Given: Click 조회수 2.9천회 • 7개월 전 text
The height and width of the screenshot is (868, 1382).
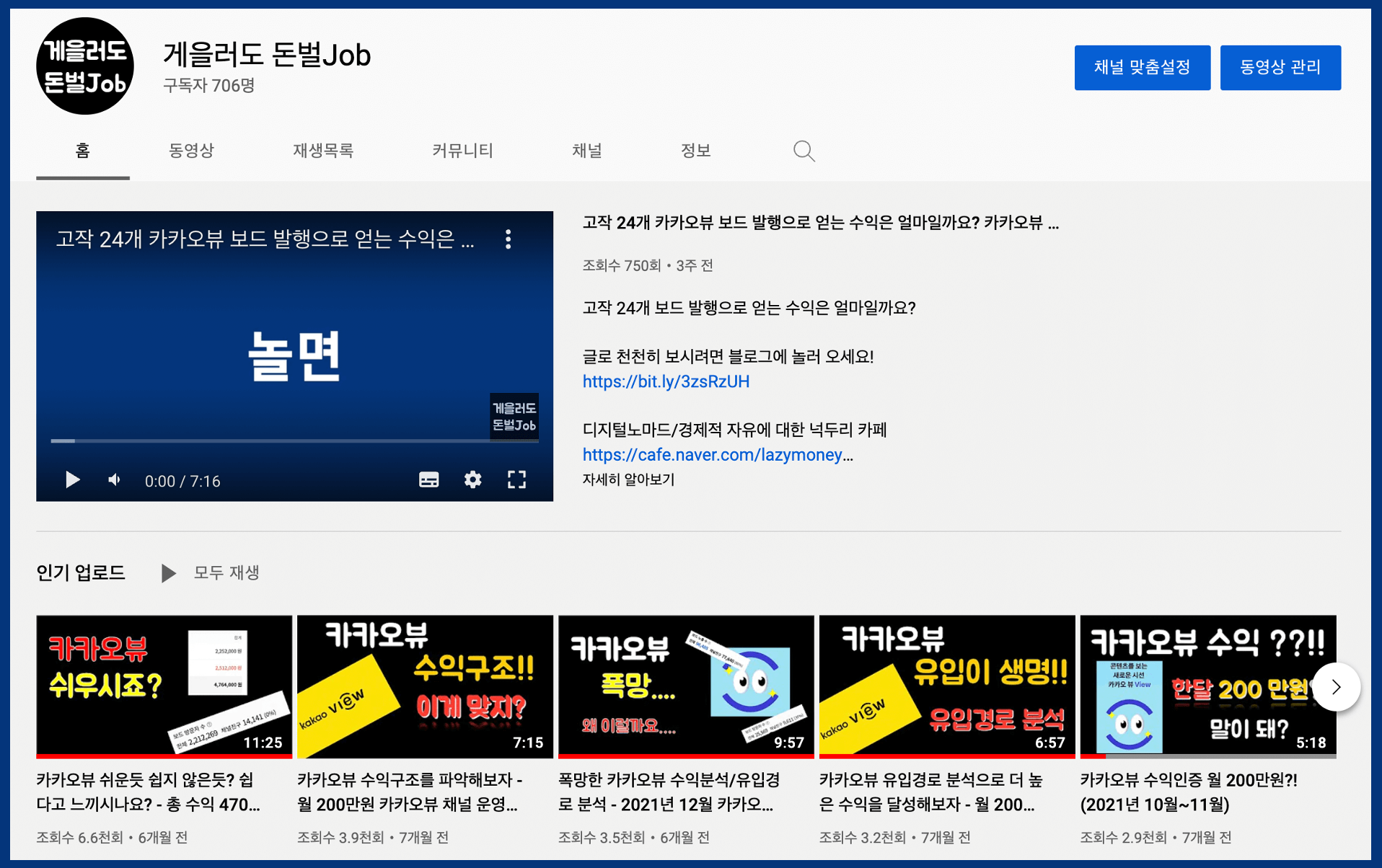Looking at the screenshot, I should pyautogui.click(x=1156, y=838).
